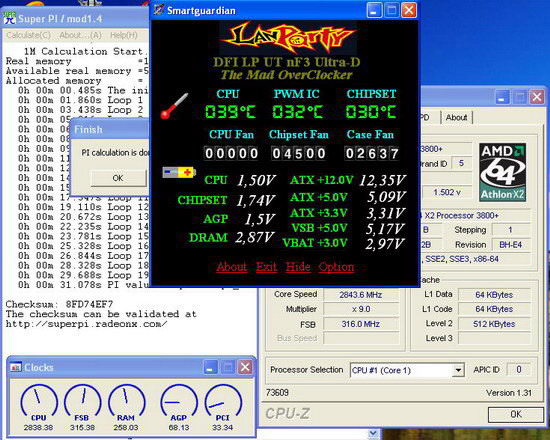Screen dimensions: 550x440
Task: Click the DRAM voltage value 2,87V
Action: (x=255, y=238)
